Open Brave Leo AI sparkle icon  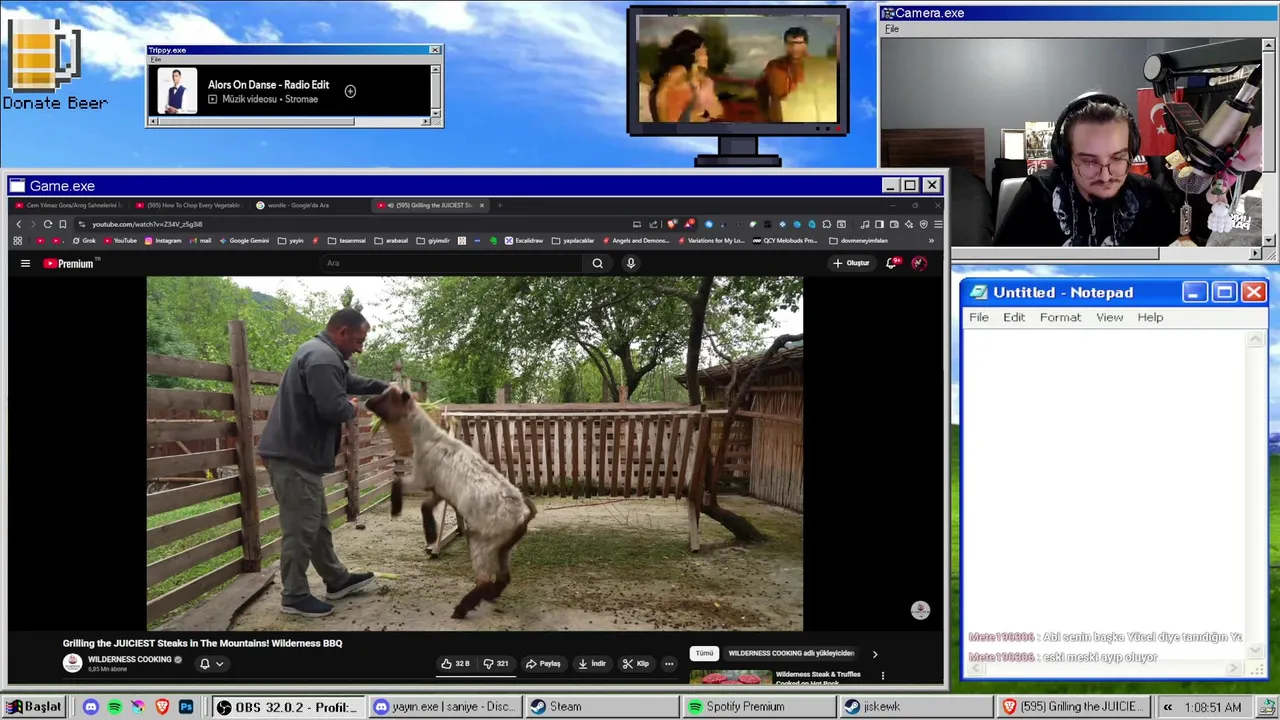(x=909, y=224)
